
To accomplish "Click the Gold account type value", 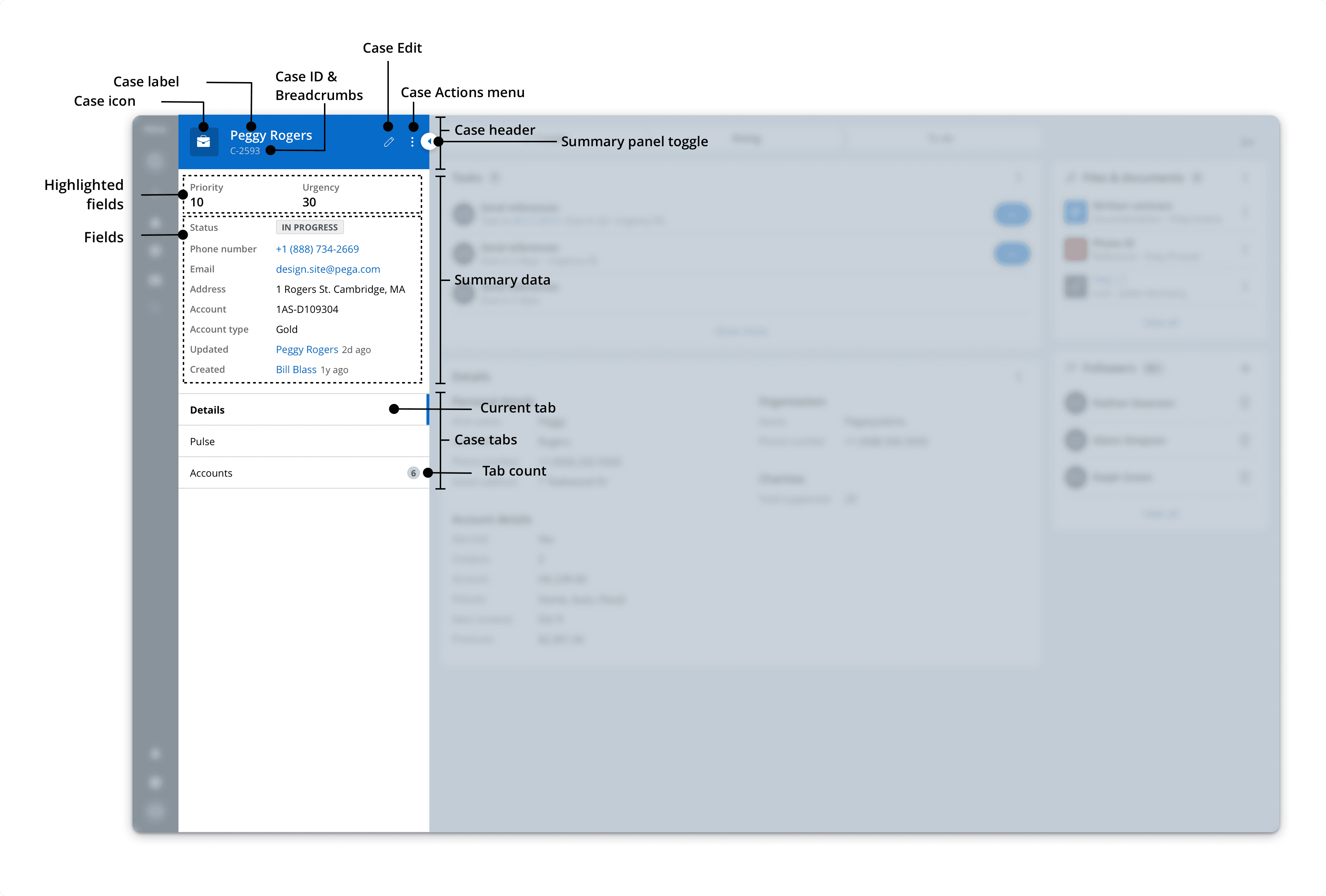I will point(287,329).
